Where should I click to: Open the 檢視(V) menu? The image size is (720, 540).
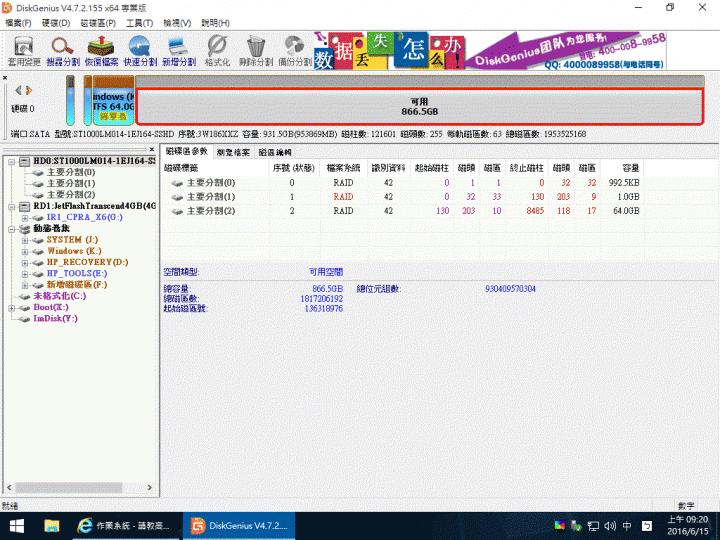pos(177,23)
